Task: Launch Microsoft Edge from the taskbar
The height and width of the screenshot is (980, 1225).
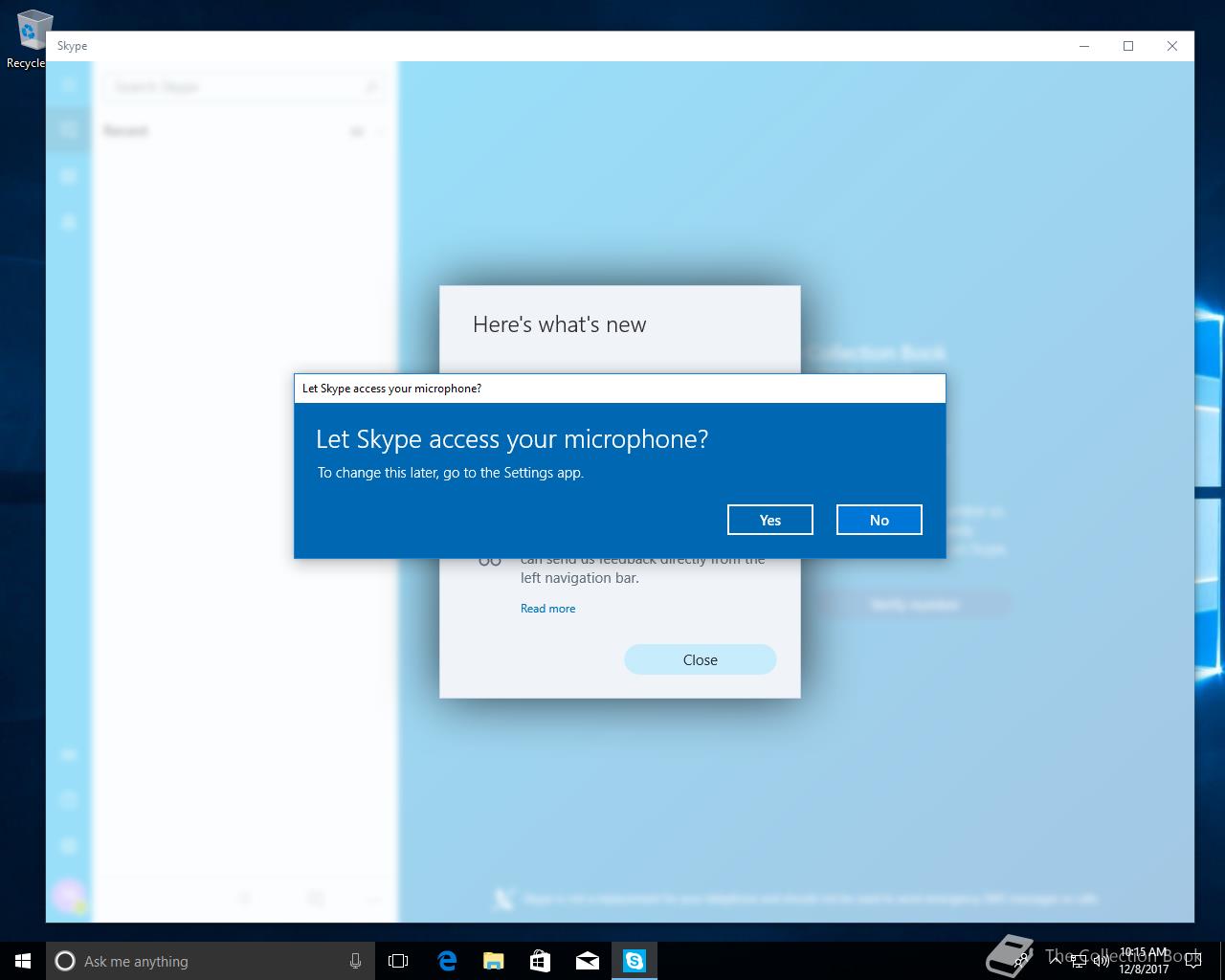Action: tap(446, 961)
